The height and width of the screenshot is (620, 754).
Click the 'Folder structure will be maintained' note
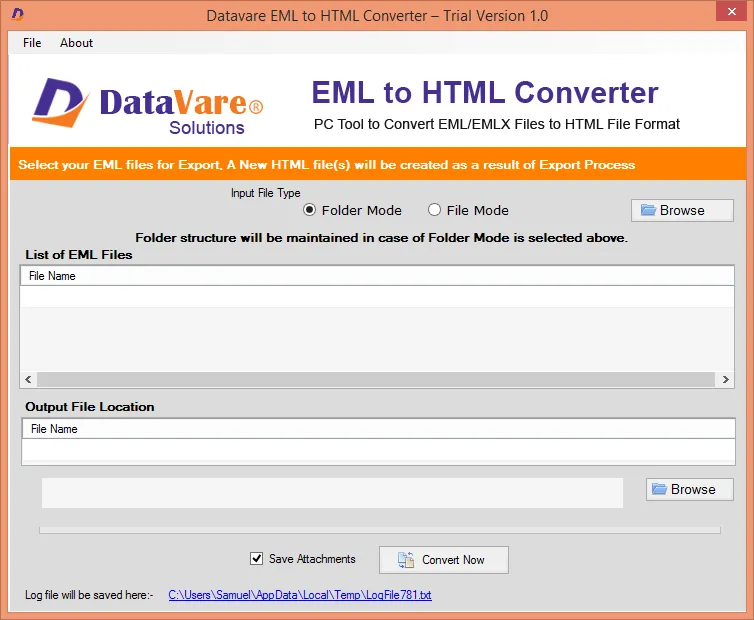pyautogui.click(x=381, y=238)
